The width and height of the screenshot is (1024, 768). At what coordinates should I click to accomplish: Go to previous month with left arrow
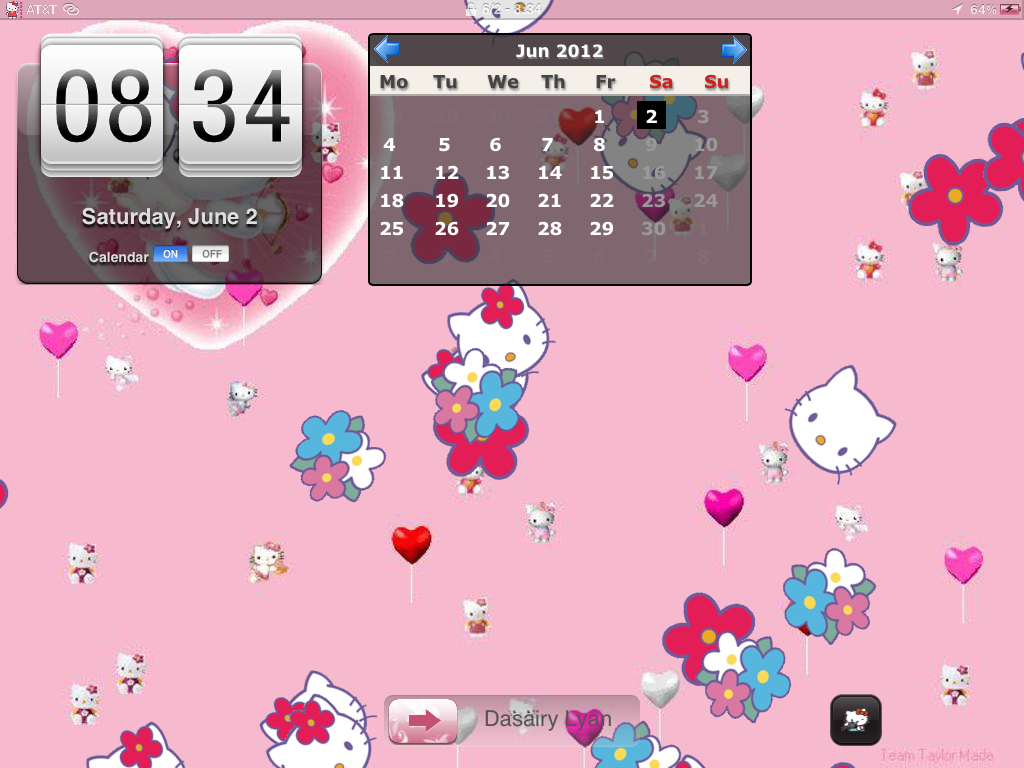coord(387,50)
